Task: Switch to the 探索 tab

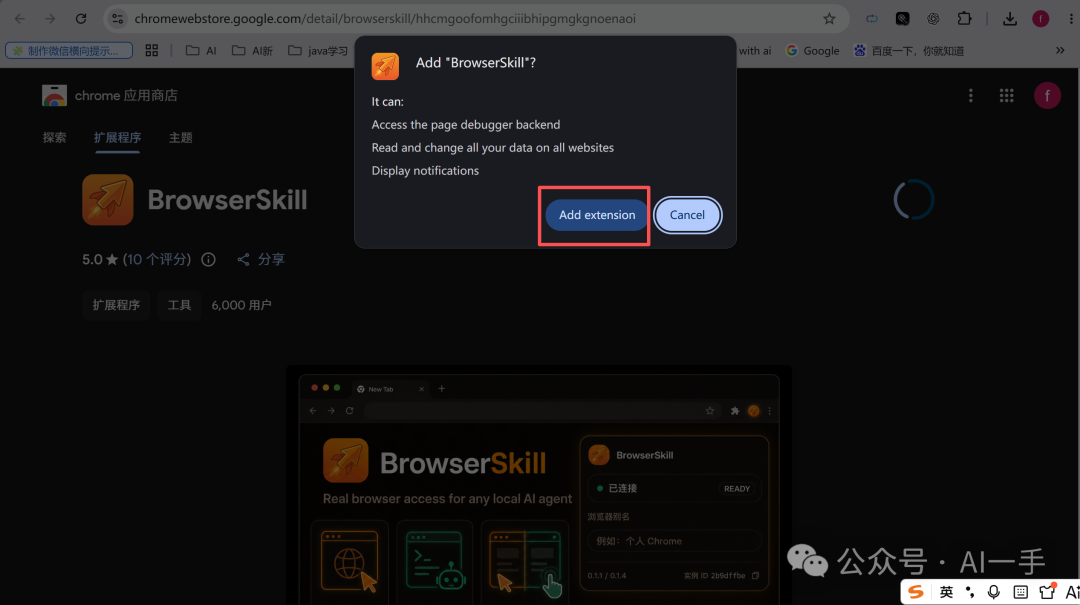Action: pos(54,138)
